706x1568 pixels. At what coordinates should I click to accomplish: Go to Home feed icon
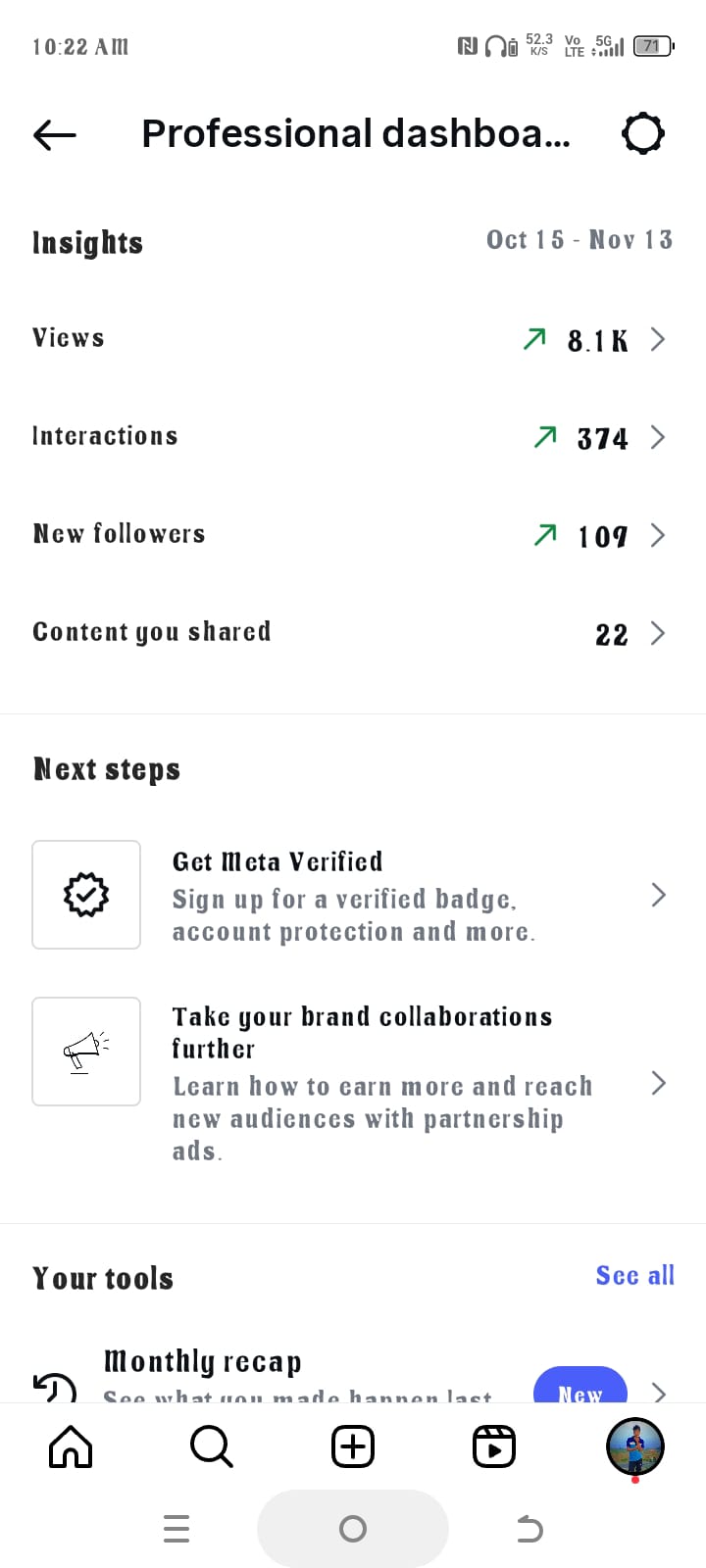click(71, 1446)
